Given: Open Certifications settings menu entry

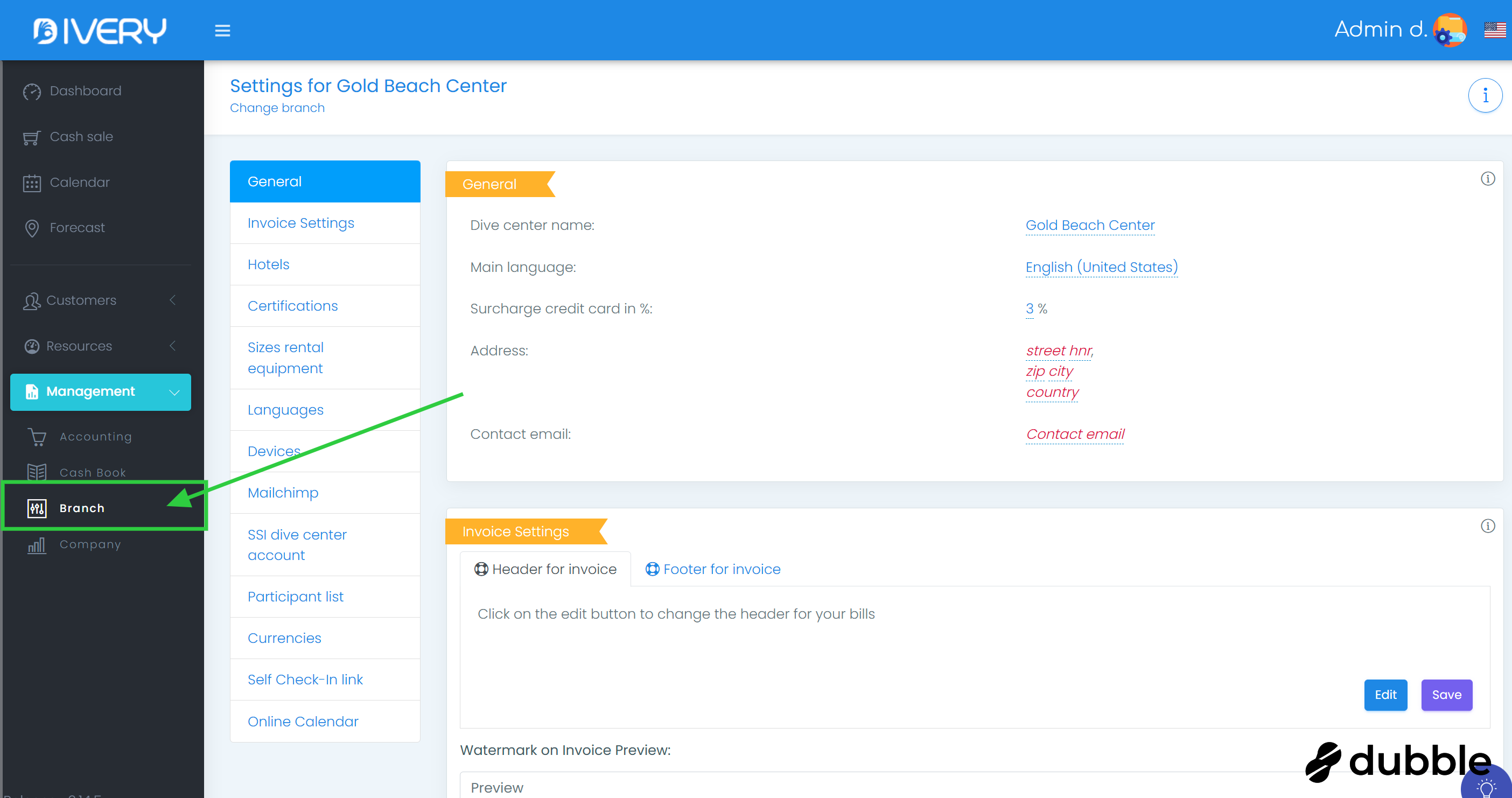Looking at the screenshot, I should pyautogui.click(x=292, y=306).
